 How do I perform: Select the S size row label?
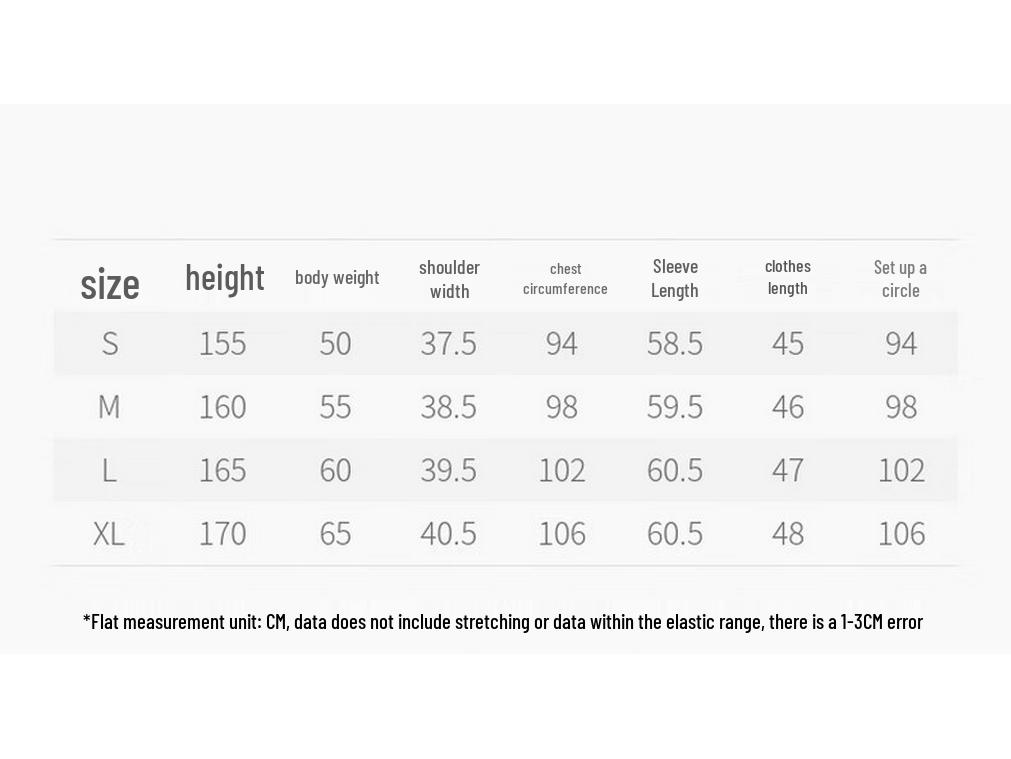(110, 344)
